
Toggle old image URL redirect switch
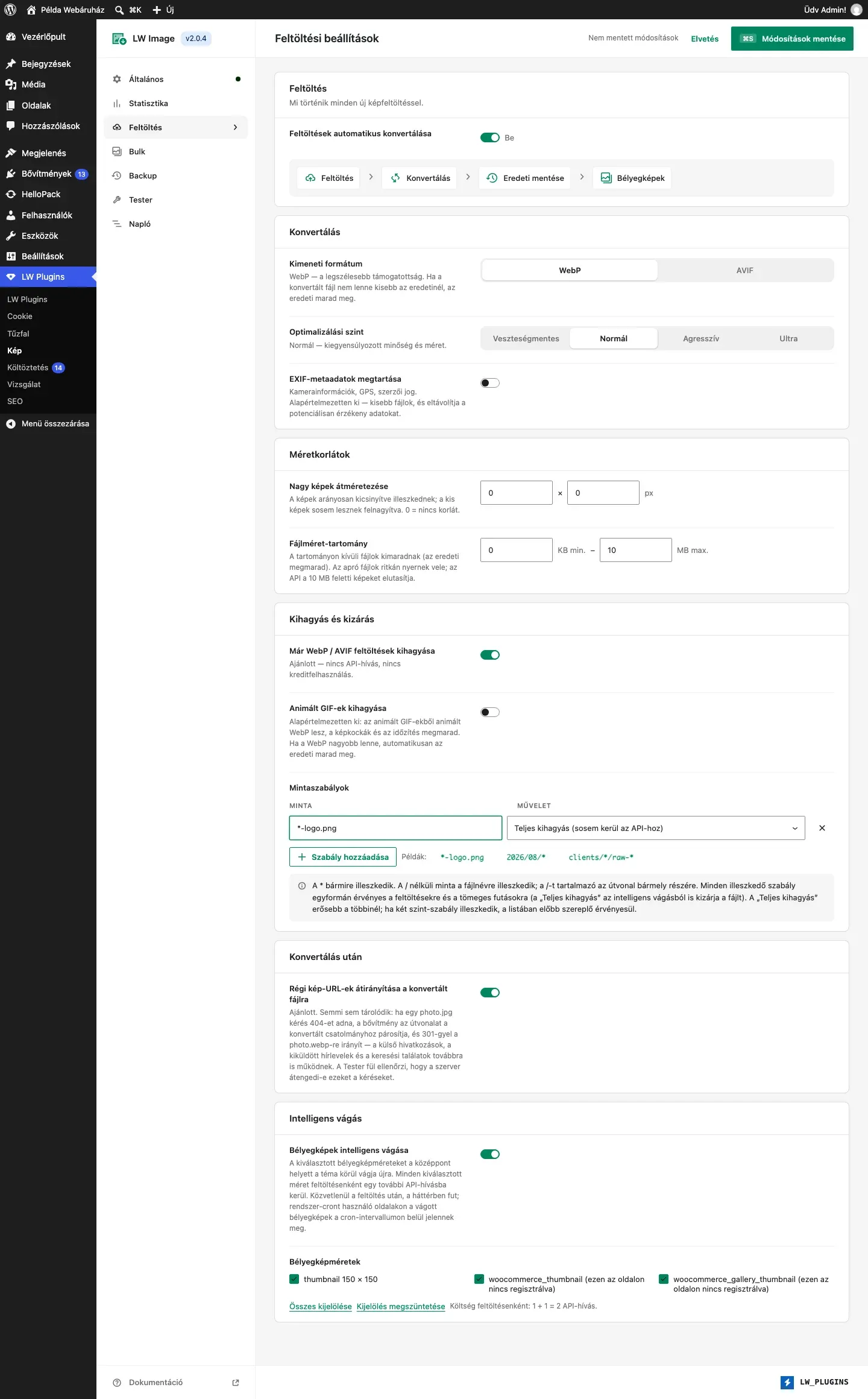coord(490,993)
